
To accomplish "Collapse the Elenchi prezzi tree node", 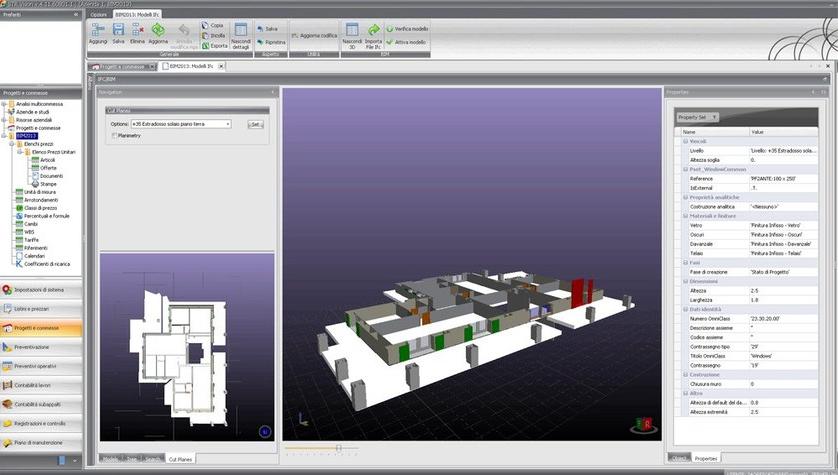I will click(12, 144).
